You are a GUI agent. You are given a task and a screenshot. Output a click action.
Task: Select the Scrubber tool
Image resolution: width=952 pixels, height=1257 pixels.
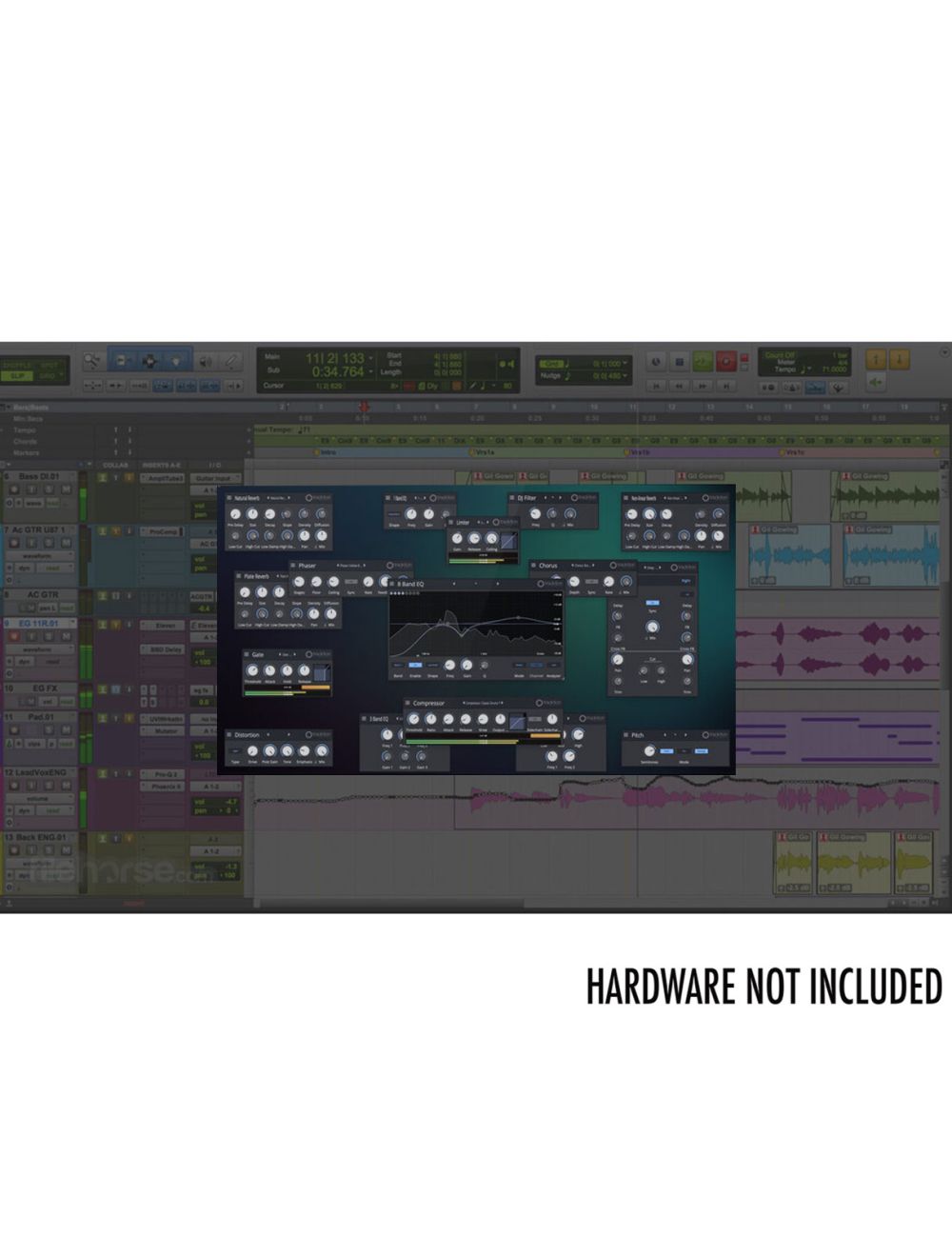(206, 360)
